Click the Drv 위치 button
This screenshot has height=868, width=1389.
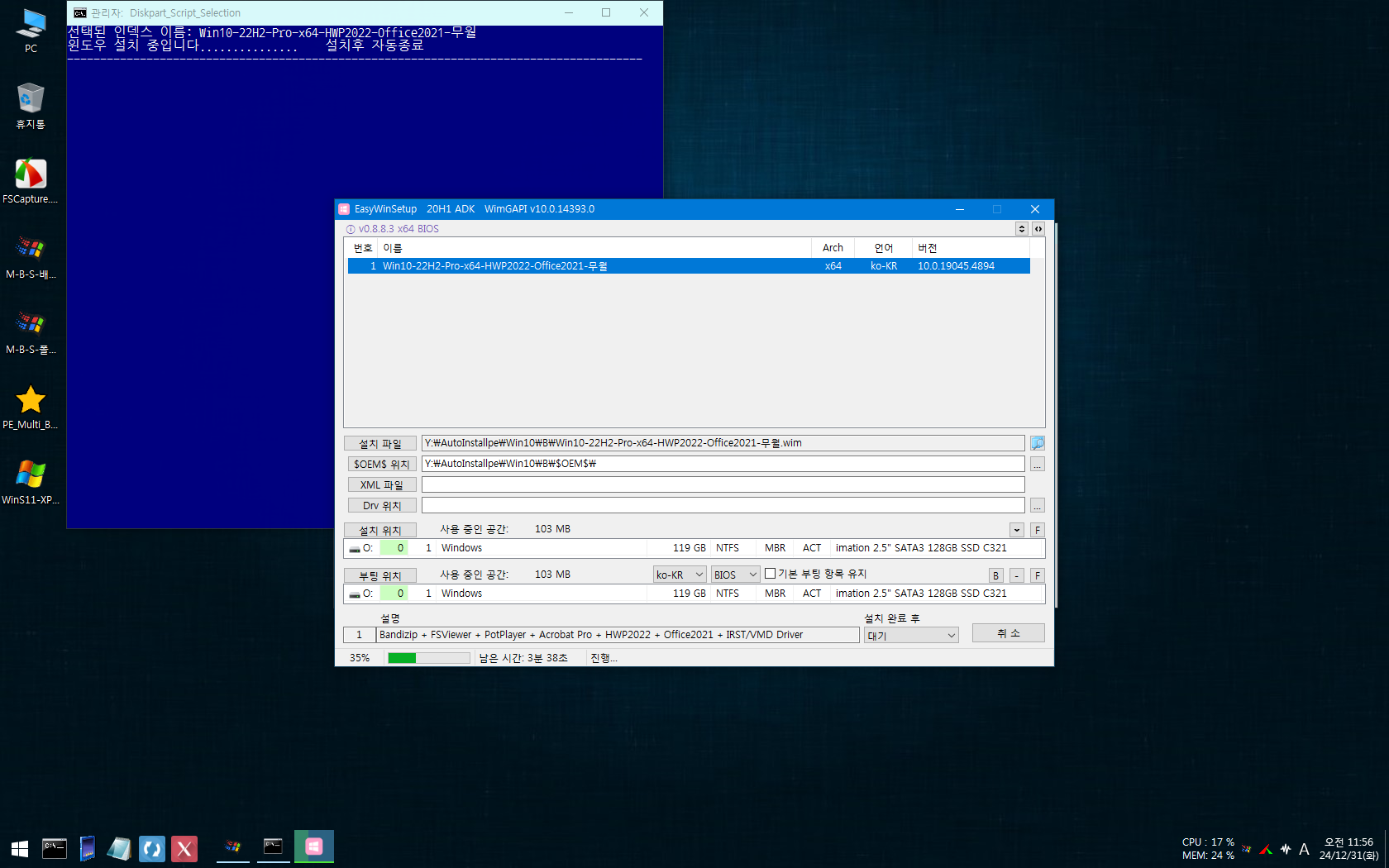pyautogui.click(x=382, y=506)
